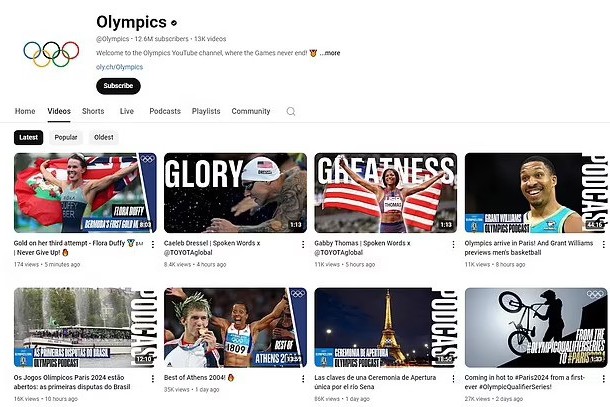The width and height of the screenshot is (610, 407).
Task: Open options menu for Caeleb Dressel video
Action: pyautogui.click(x=303, y=244)
